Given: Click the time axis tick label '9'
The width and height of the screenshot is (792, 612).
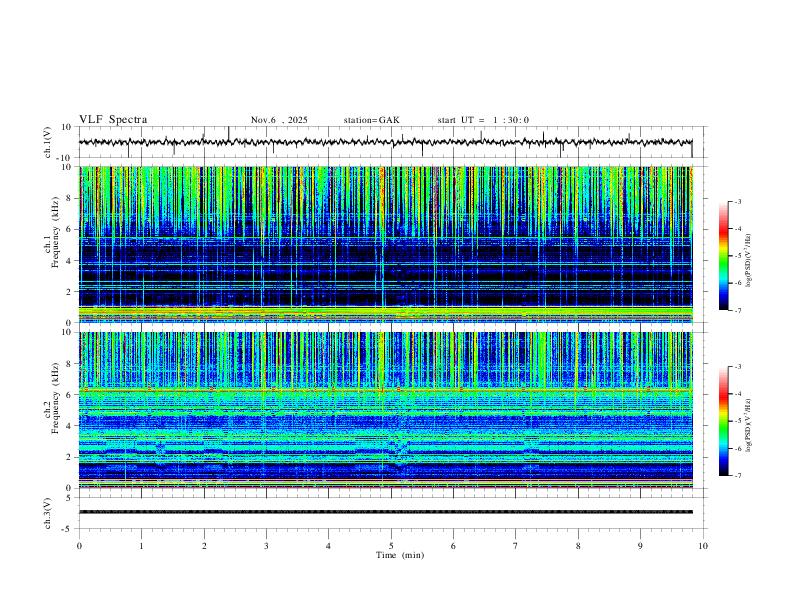Looking at the screenshot, I should (640, 546).
